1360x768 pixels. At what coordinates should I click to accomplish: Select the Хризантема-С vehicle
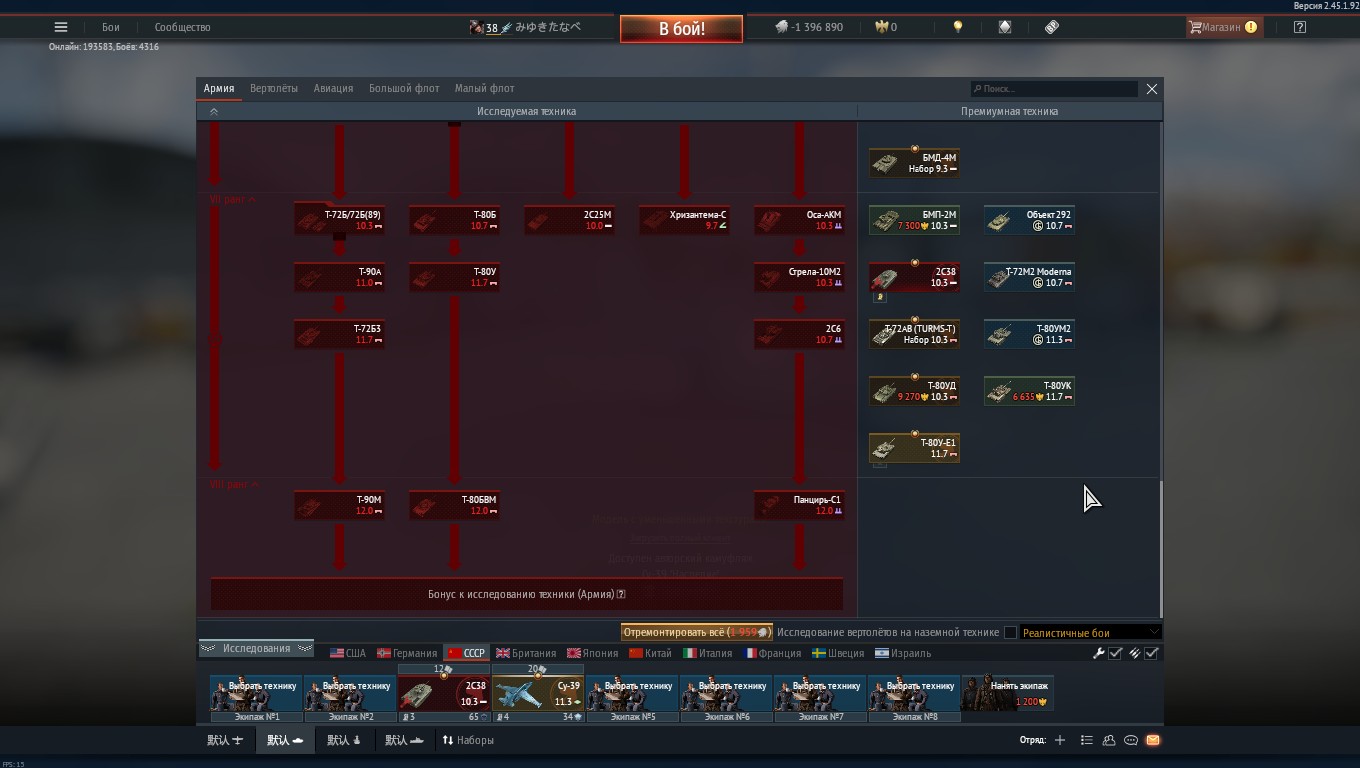(x=684, y=220)
